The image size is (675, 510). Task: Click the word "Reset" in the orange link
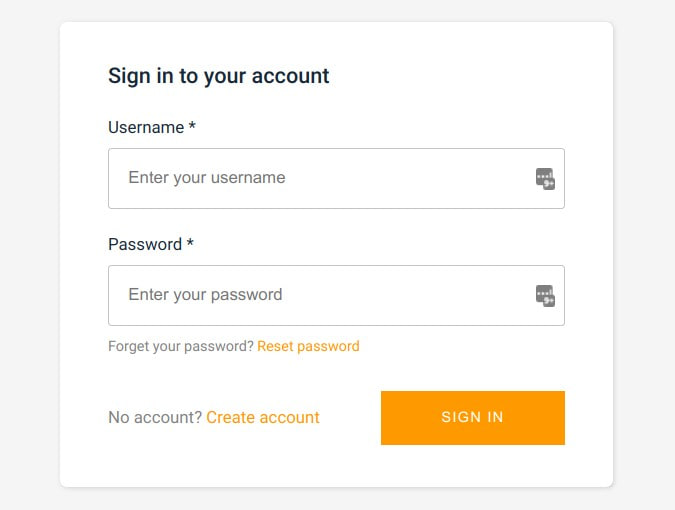pyautogui.click(x=276, y=346)
